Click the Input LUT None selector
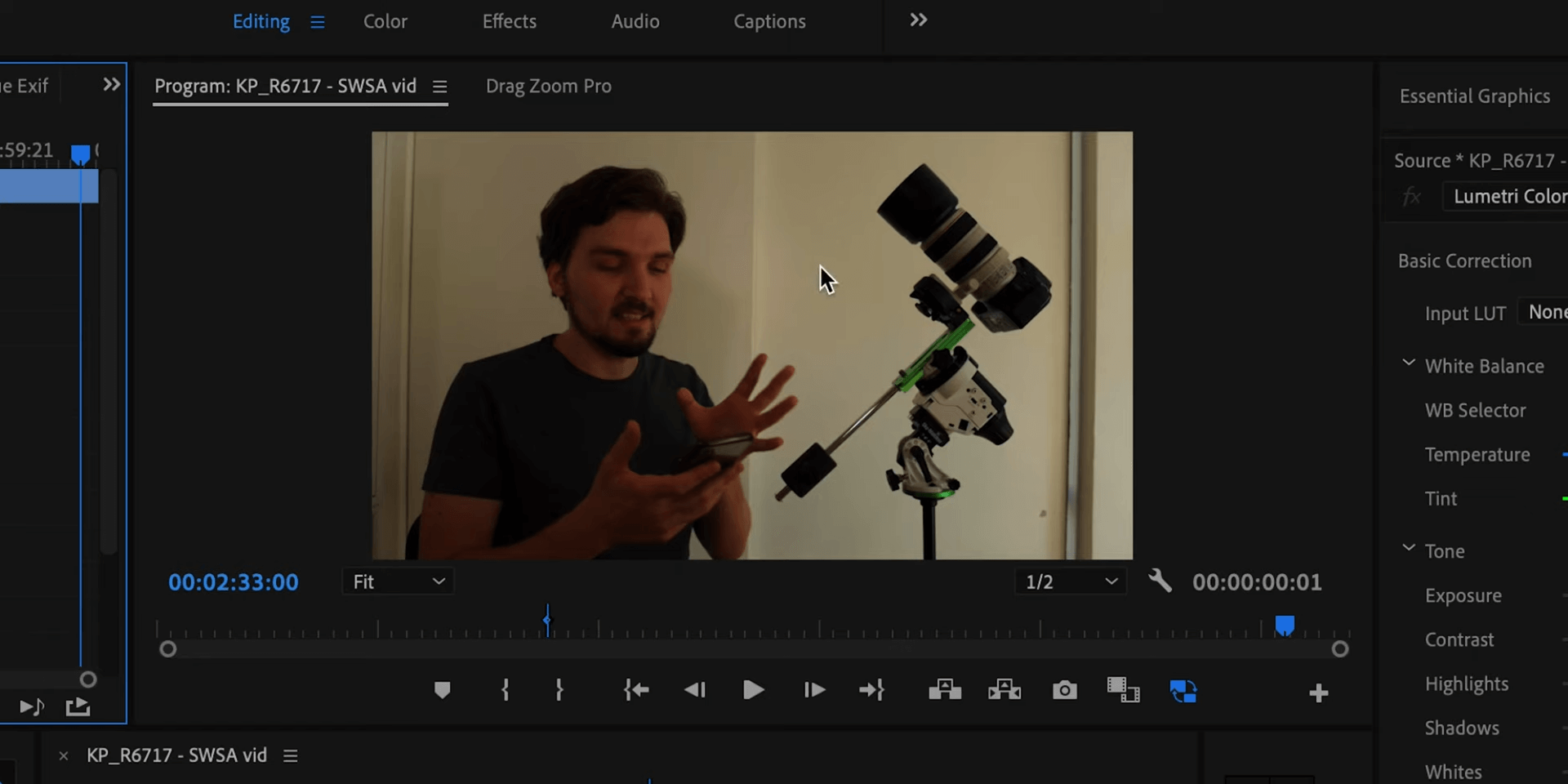The image size is (1568, 784). 1546,312
